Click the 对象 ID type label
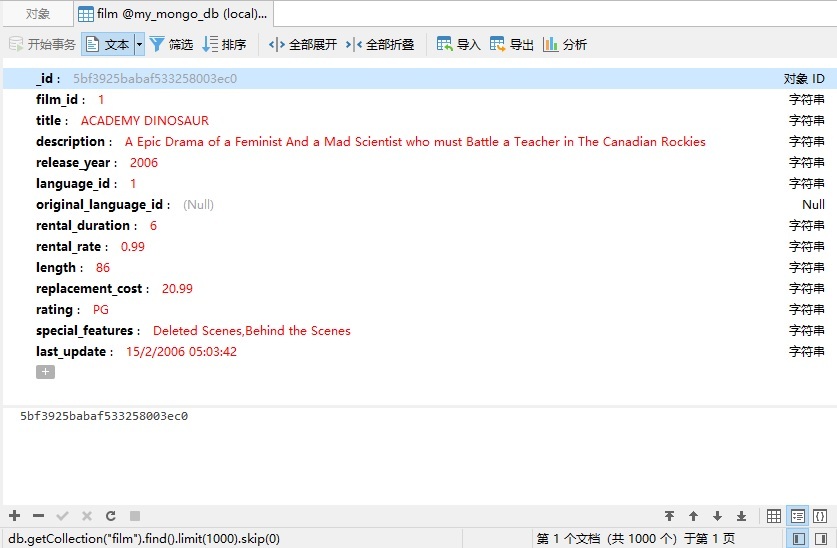Viewport: 837px width, 548px height. click(804, 79)
